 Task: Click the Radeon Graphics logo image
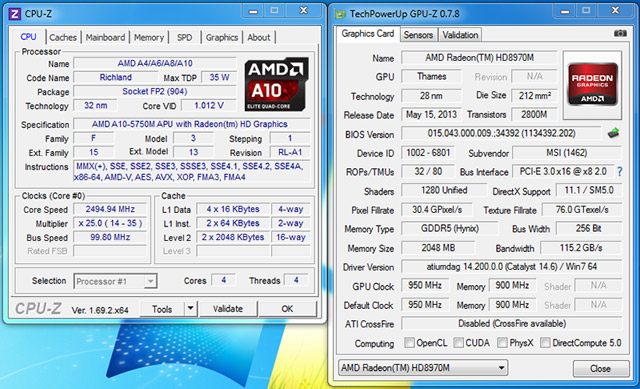pos(592,84)
